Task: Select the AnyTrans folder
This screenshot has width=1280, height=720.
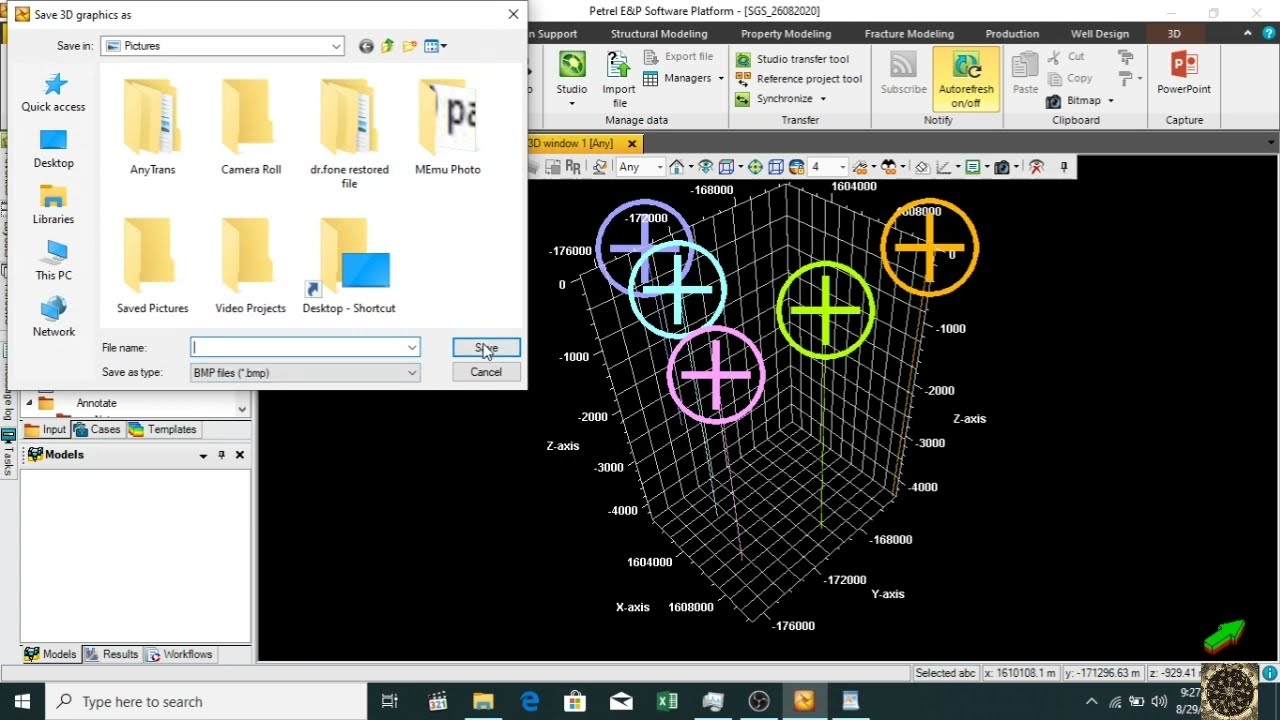Action: (152, 128)
